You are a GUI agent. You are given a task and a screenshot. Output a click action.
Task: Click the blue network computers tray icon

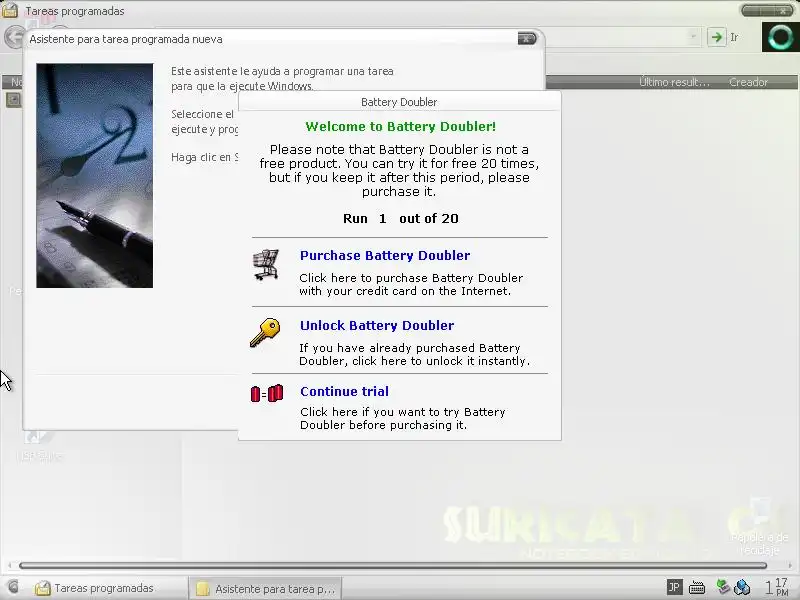point(742,588)
